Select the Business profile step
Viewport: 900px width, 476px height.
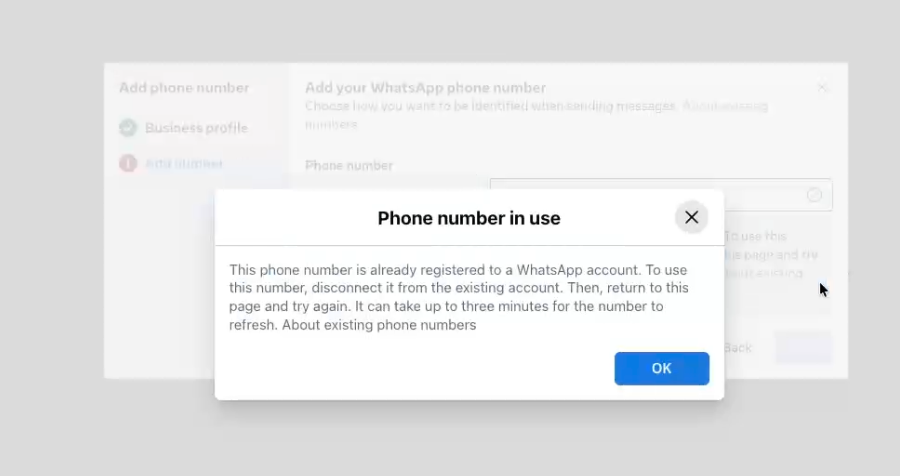(196, 127)
